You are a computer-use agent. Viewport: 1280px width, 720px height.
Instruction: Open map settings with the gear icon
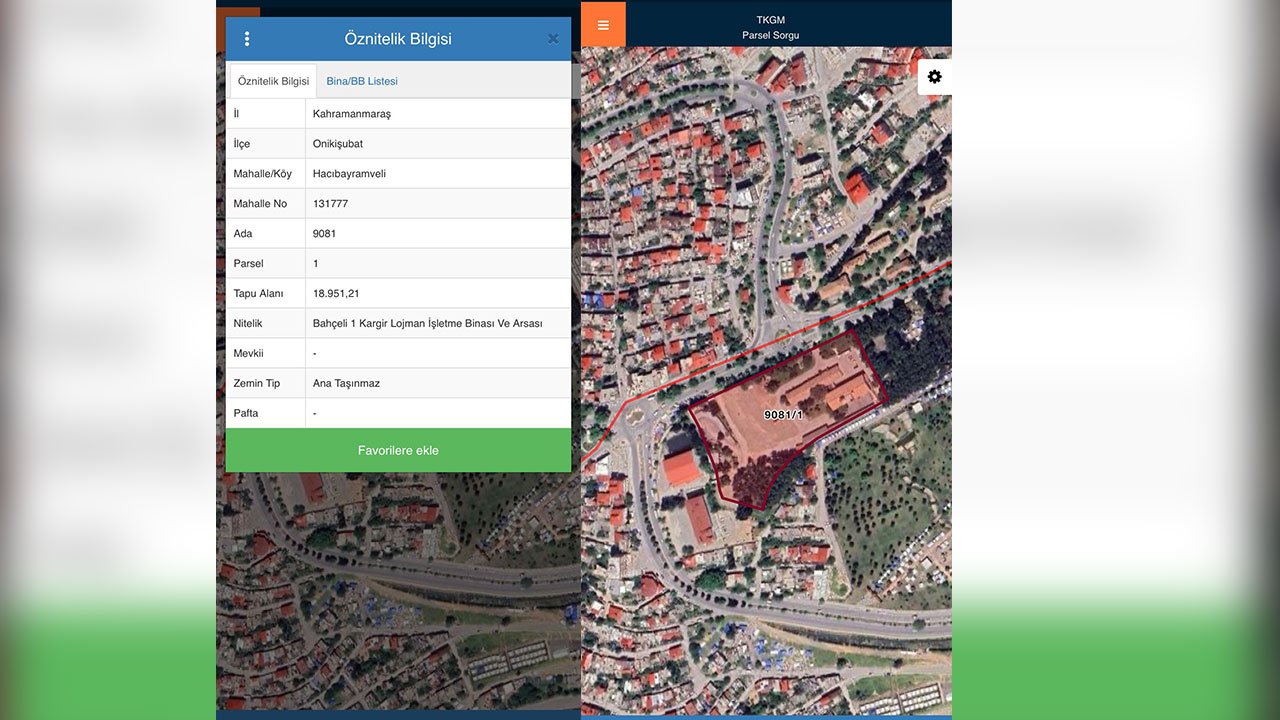[935, 77]
